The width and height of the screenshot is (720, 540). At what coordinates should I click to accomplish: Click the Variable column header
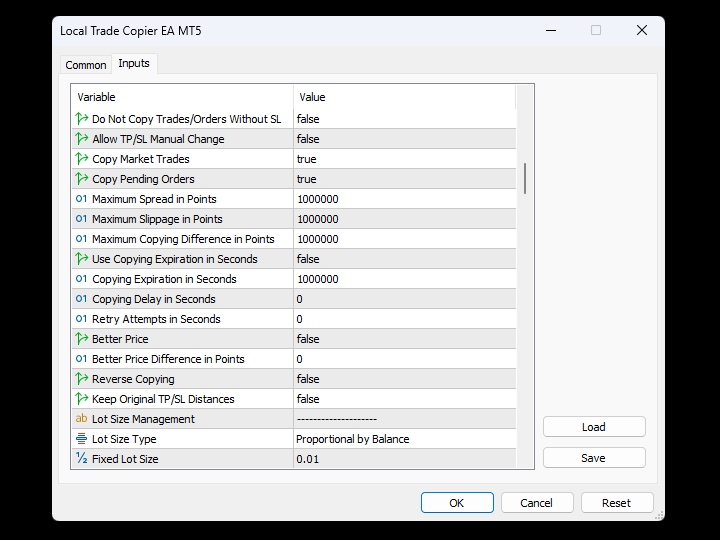(x=182, y=97)
